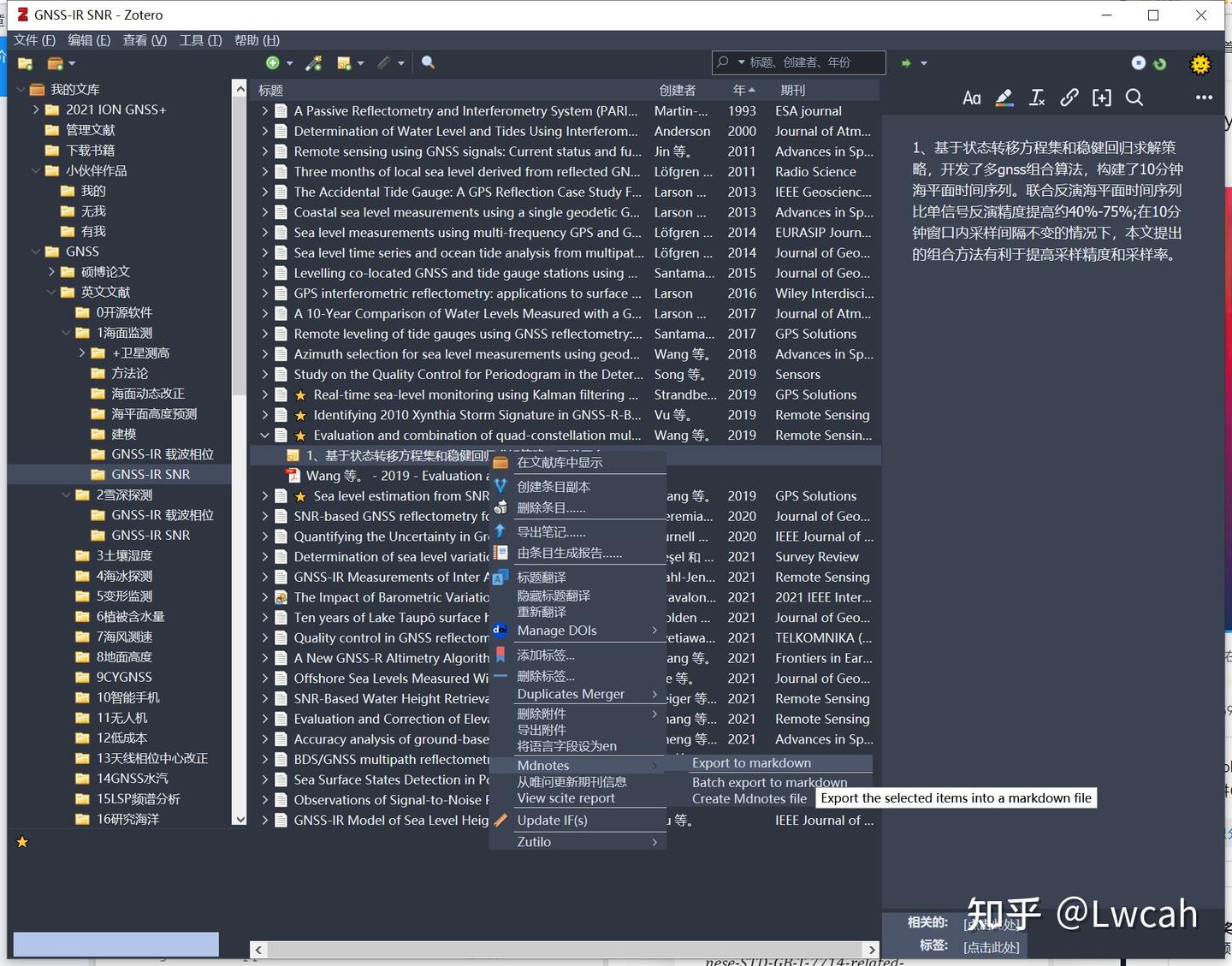Click scroll down arrow of collections pane
Viewport: 1232px width, 966px height.
pyautogui.click(x=240, y=819)
